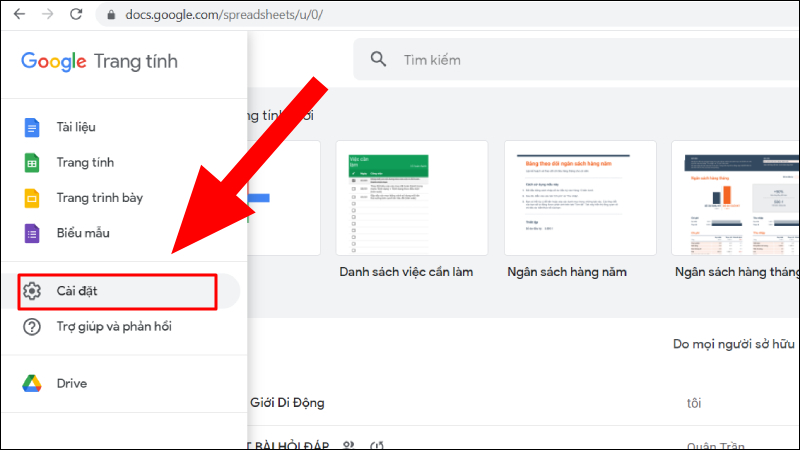Image resolution: width=800 pixels, height=450 pixels.
Task: Click the Cài đặt gear icon
Action: point(32,291)
